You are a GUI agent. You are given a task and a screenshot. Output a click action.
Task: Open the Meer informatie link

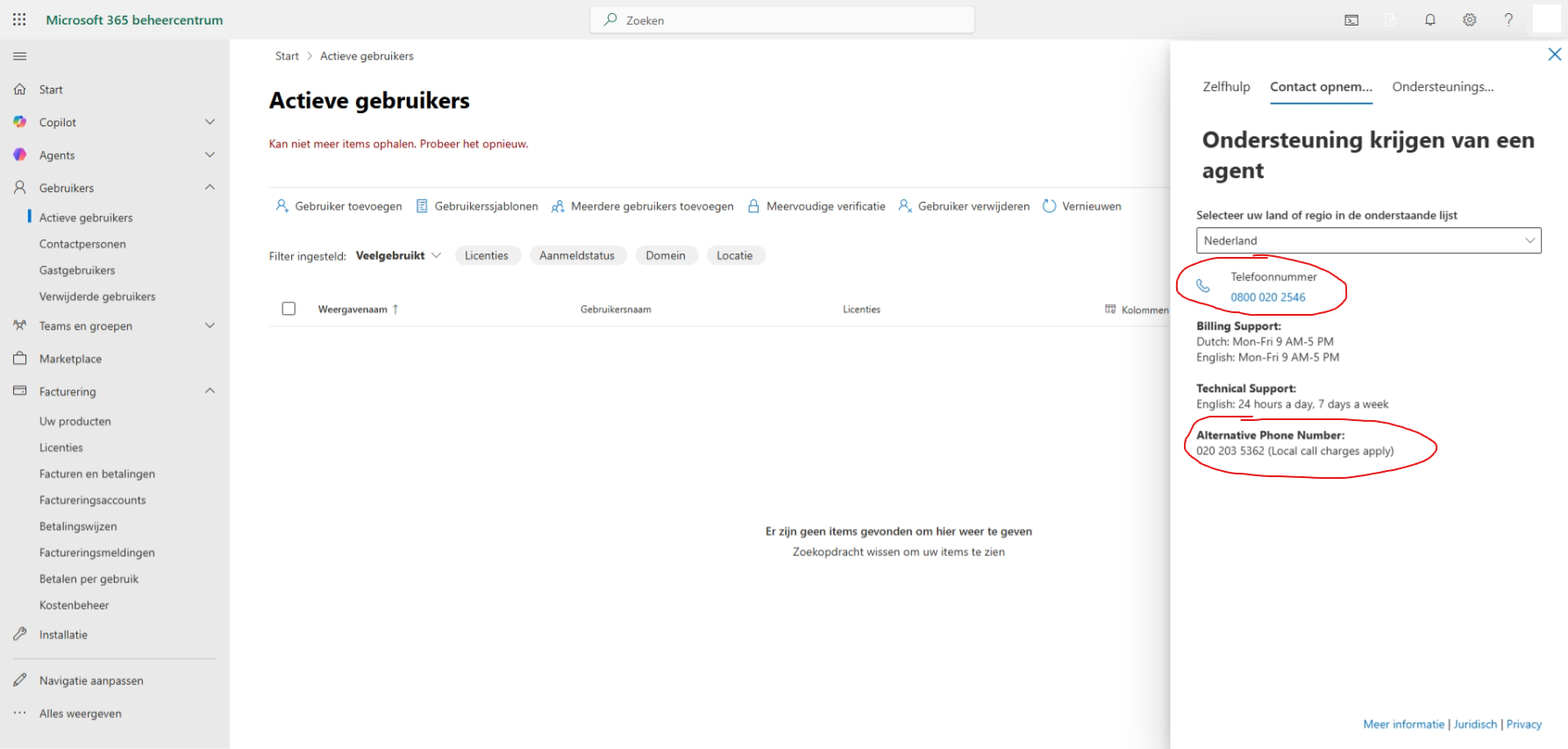click(1403, 724)
